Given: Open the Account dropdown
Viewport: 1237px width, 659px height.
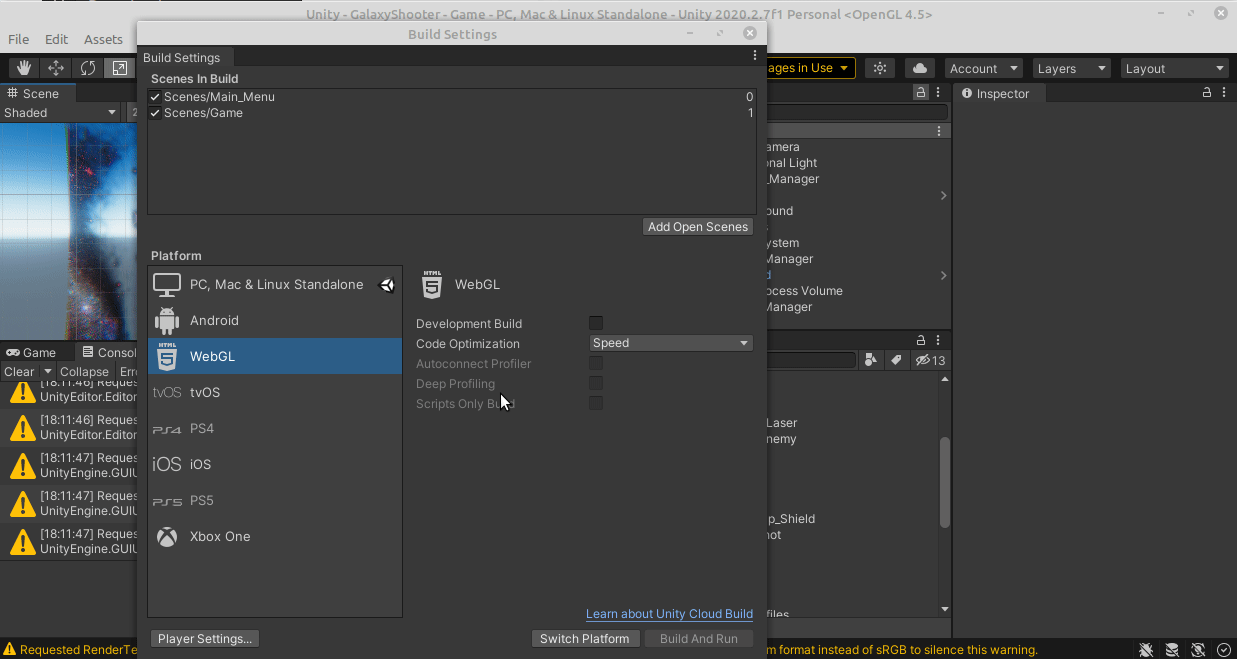Looking at the screenshot, I should tap(984, 68).
